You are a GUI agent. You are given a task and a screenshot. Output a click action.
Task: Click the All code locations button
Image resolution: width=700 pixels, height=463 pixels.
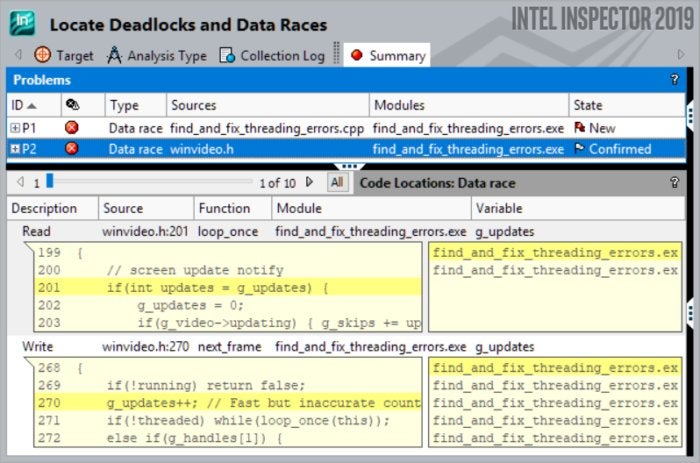(x=337, y=182)
